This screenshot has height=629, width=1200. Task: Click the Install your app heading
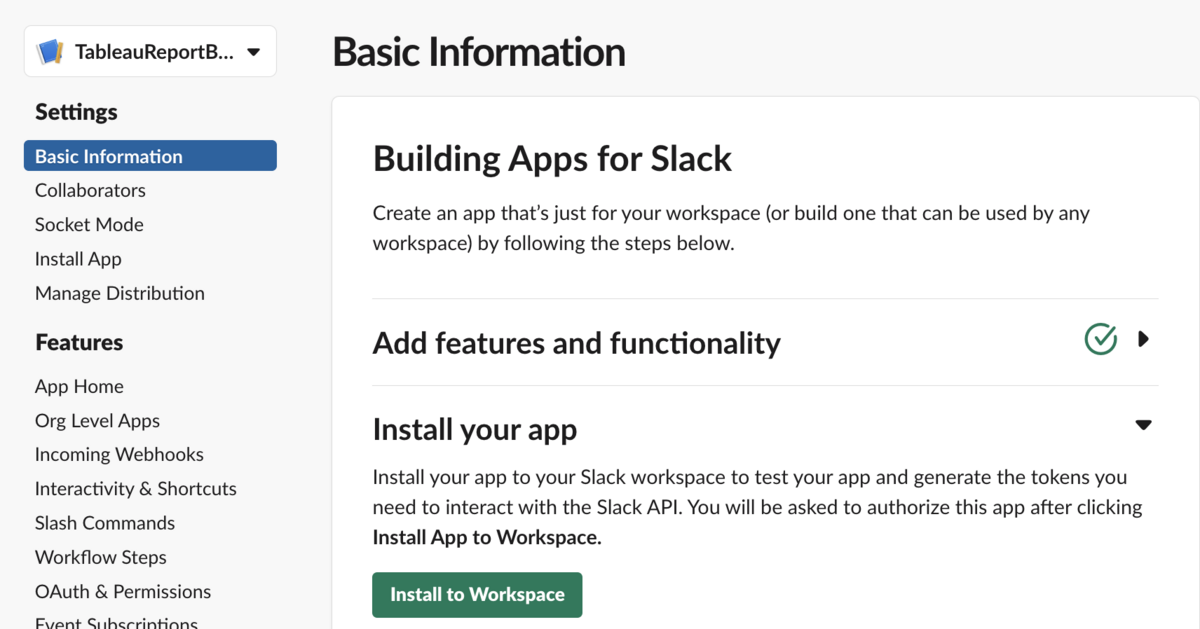click(x=475, y=430)
